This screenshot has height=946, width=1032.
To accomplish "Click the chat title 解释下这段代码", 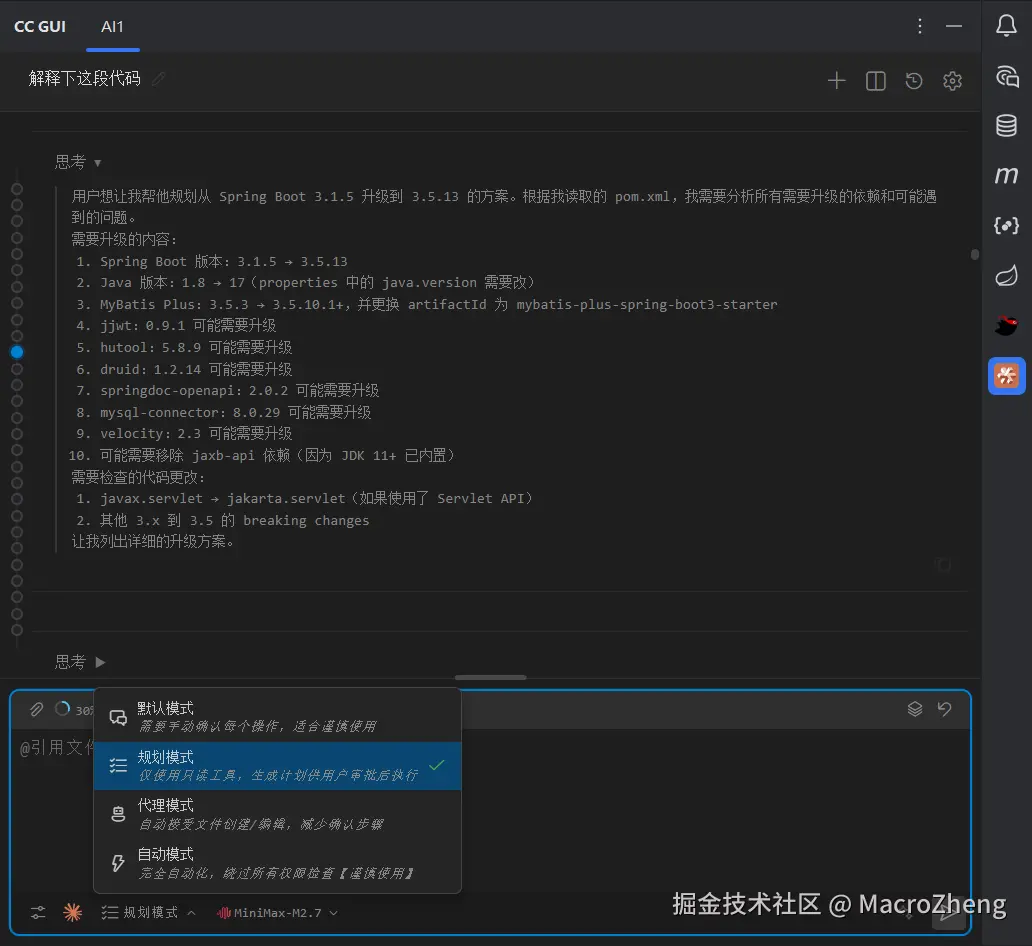I will point(85,78).
